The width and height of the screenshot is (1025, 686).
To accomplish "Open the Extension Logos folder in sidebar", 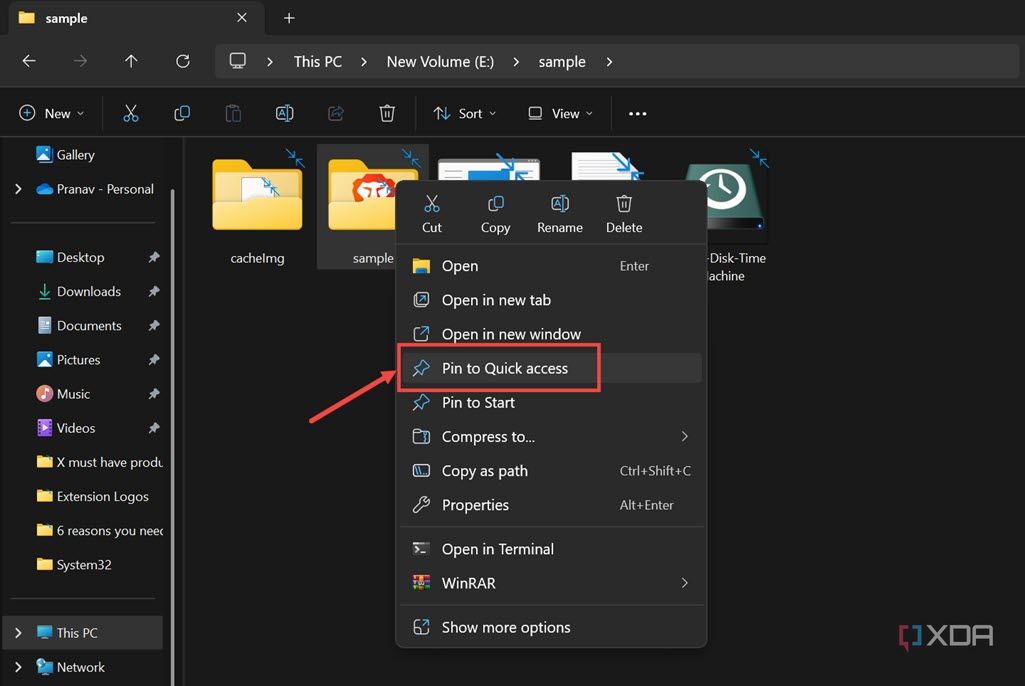I will pos(93,496).
